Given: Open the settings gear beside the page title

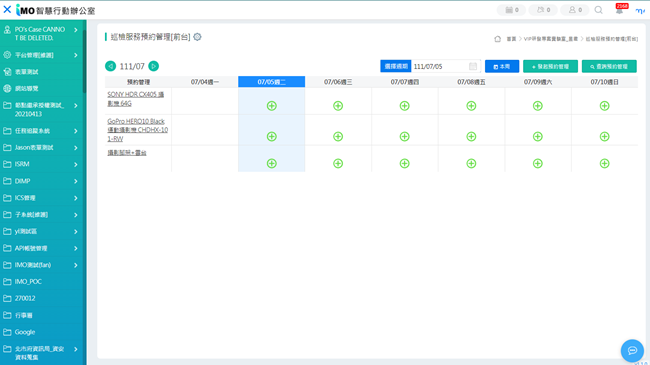Looking at the screenshot, I should pyautogui.click(x=197, y=37).
